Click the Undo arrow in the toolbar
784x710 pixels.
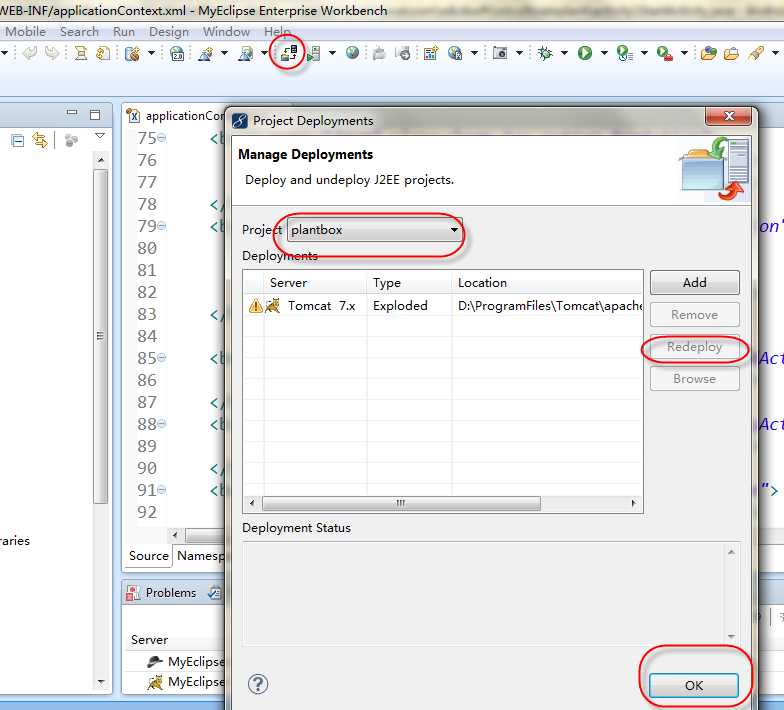30,52
